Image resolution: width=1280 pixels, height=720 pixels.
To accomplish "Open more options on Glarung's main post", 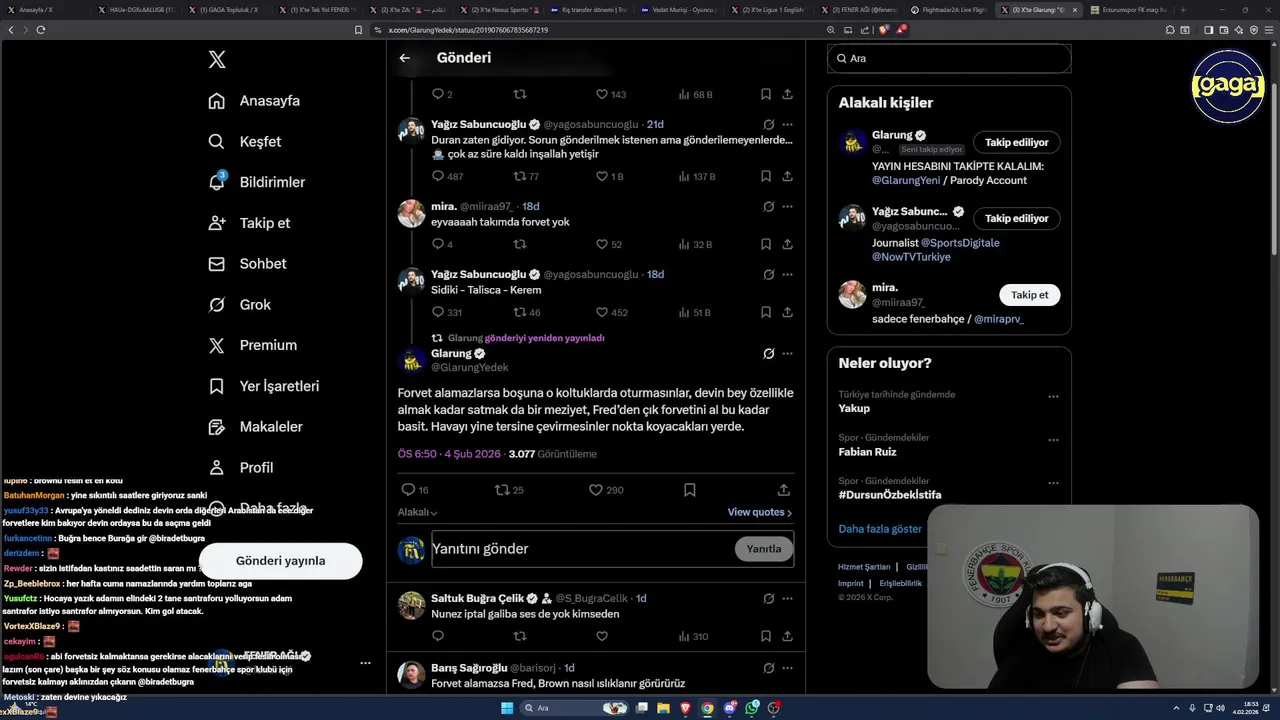I will click(x=787, y=354).
